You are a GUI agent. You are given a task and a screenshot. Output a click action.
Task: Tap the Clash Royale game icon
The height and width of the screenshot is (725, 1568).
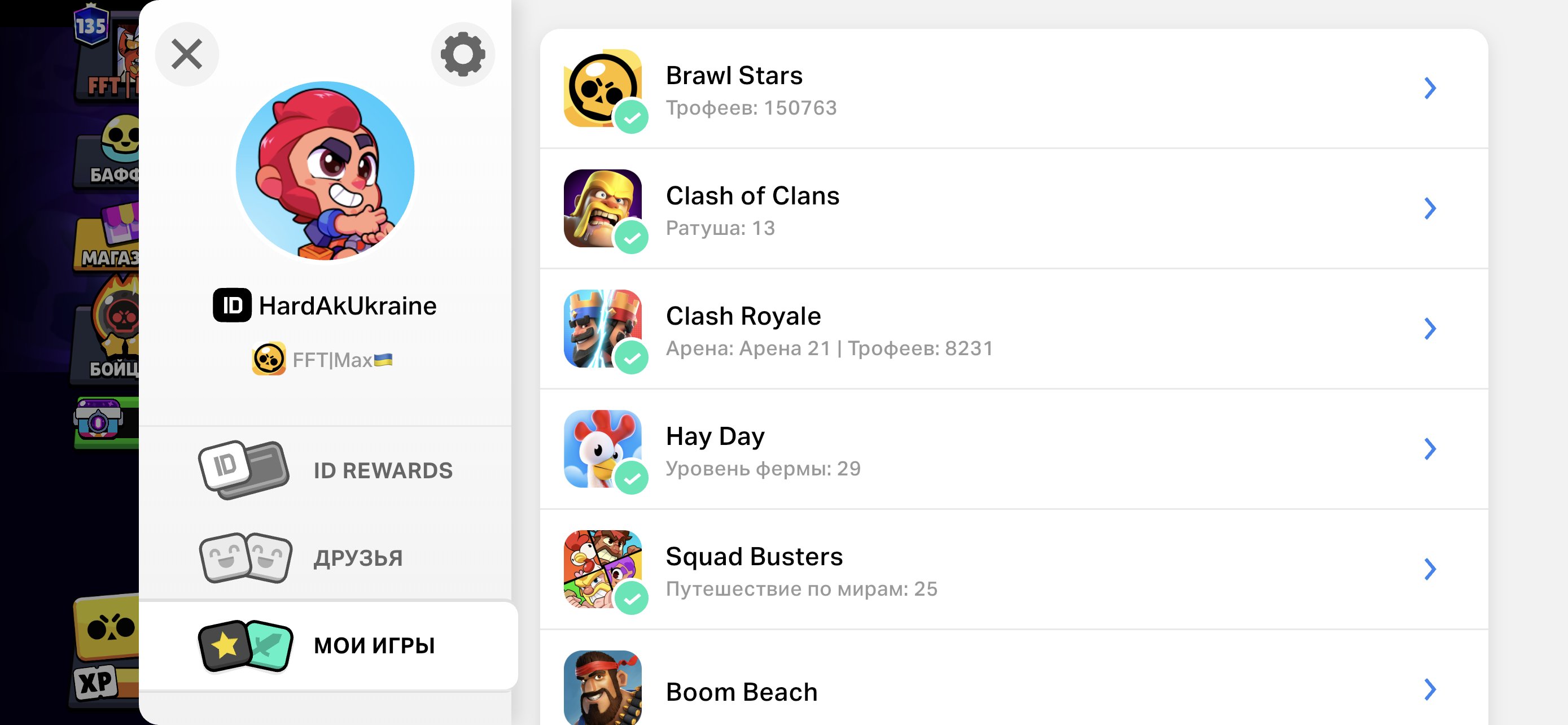click(x=602, y=328)
